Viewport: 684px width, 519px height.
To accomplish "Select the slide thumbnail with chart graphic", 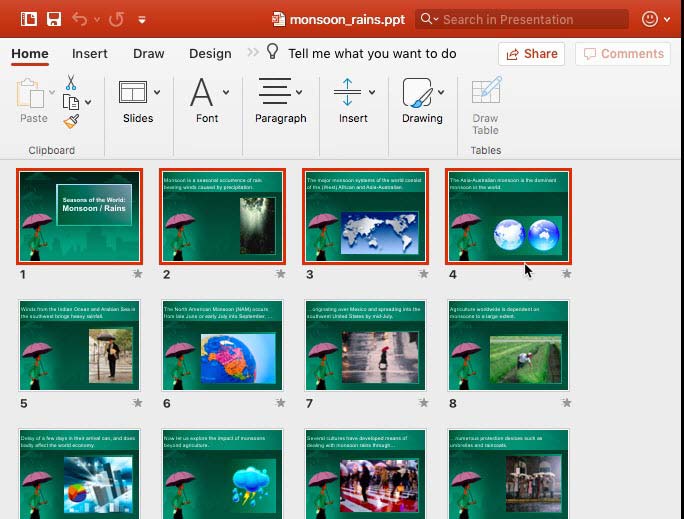I will [x=79, y=474].
